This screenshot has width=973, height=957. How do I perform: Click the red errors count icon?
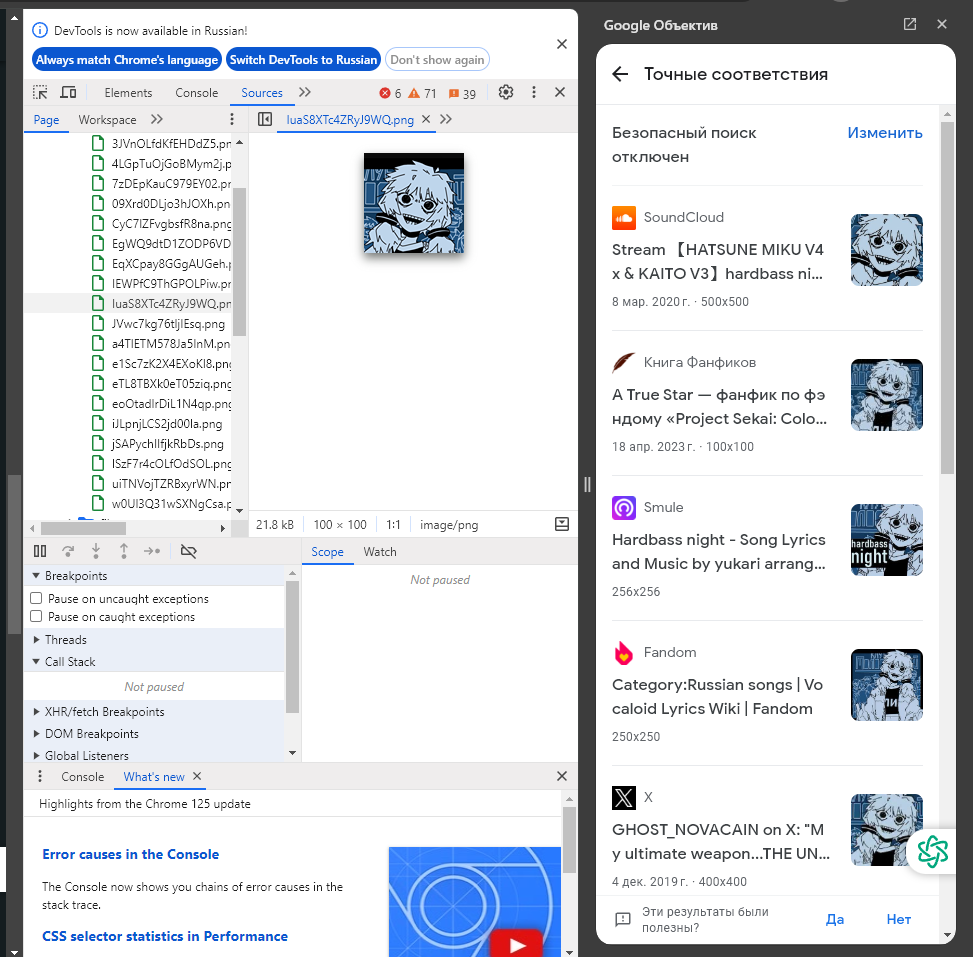point(385,93)
